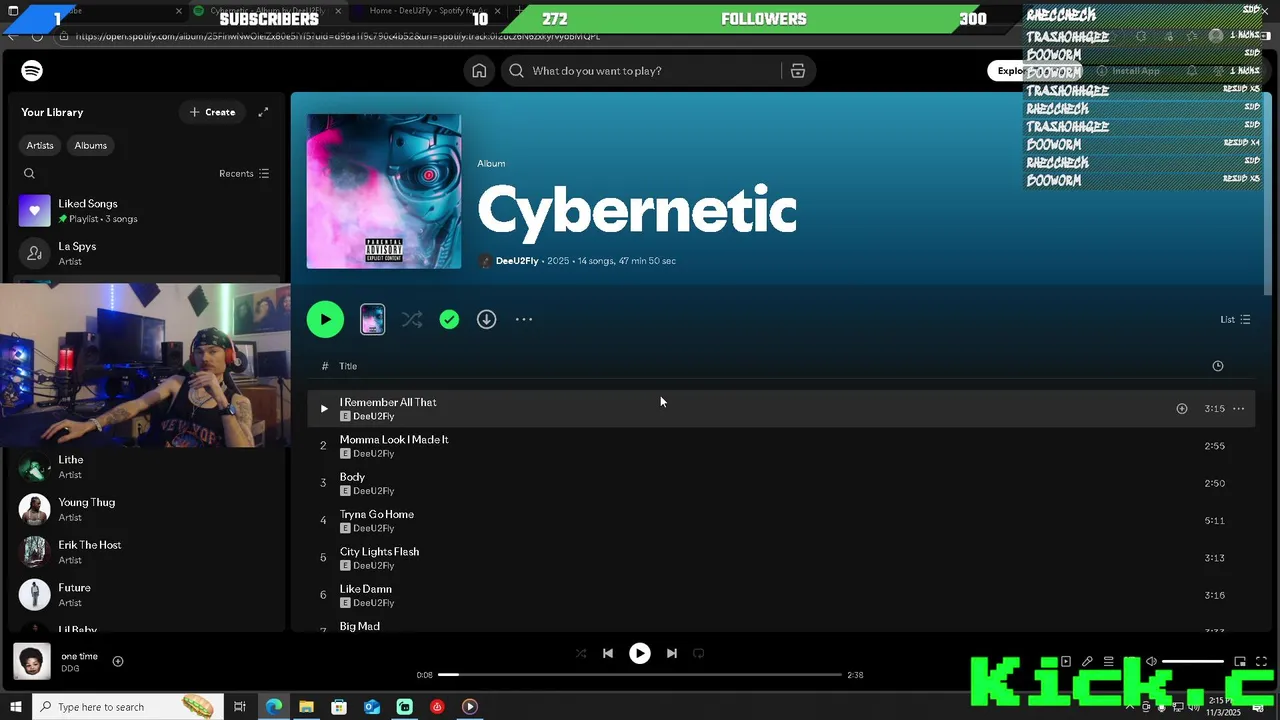
Task: Click the duration clock column header
Action: tap(1218, 366)
